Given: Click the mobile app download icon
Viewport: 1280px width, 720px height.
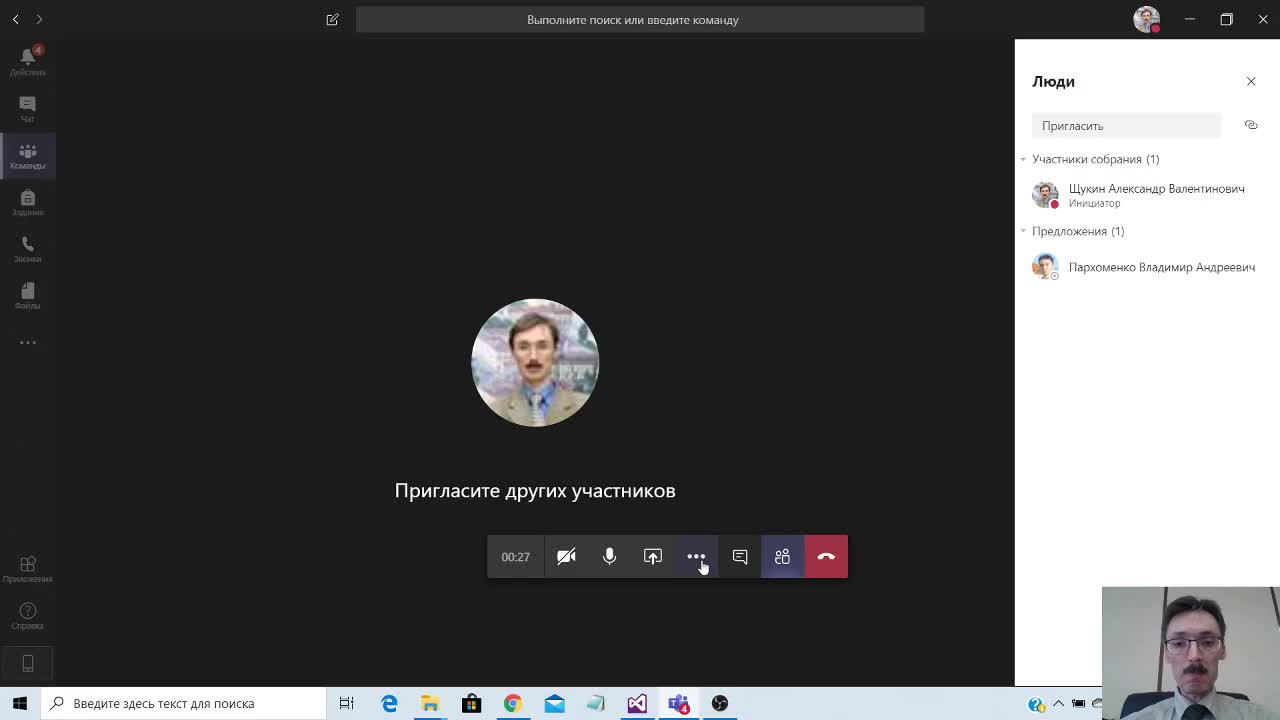Looking at the screenshot, I should (27, 663).
